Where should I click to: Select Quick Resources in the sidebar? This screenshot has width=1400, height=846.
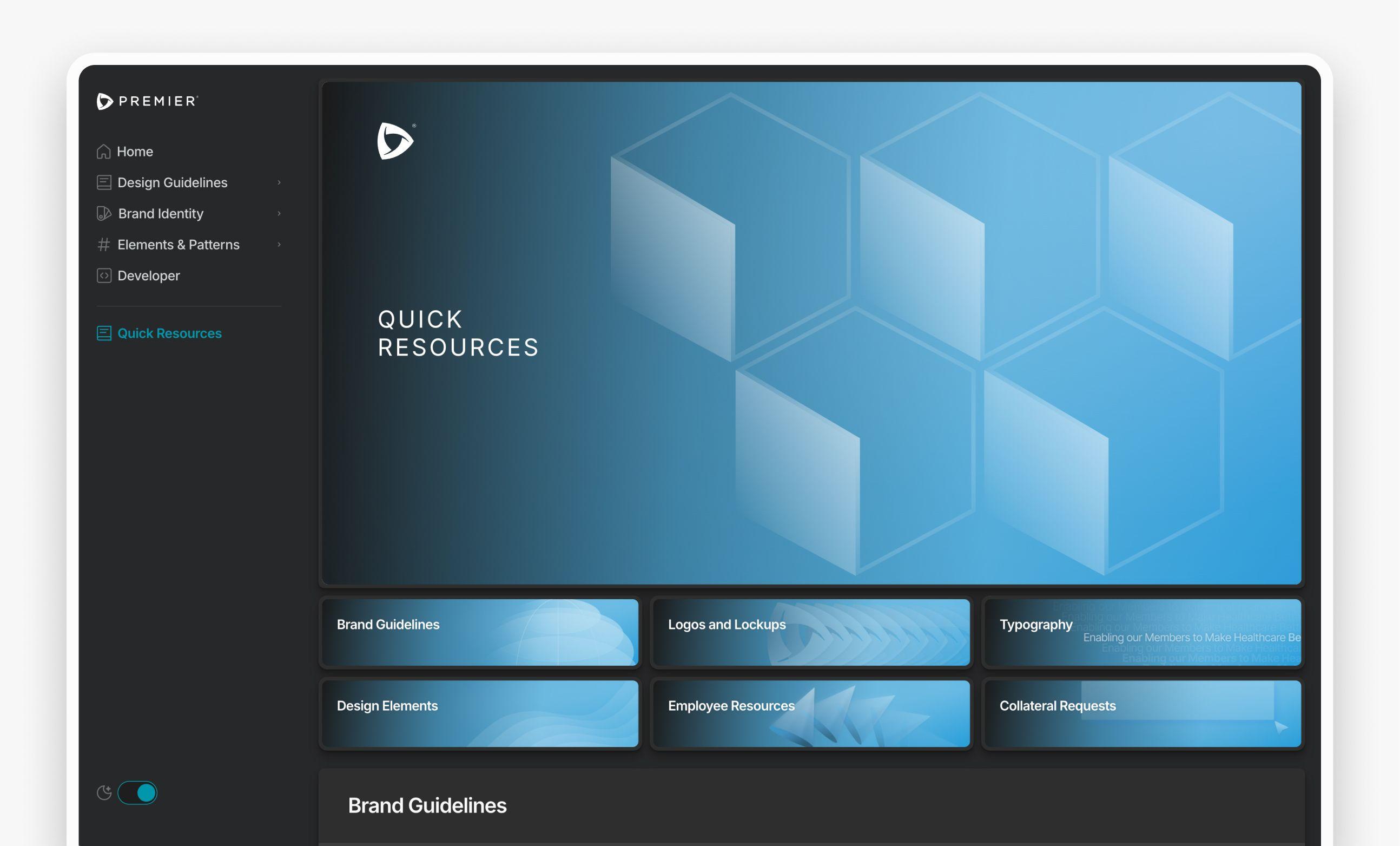[x=169, y=333]
